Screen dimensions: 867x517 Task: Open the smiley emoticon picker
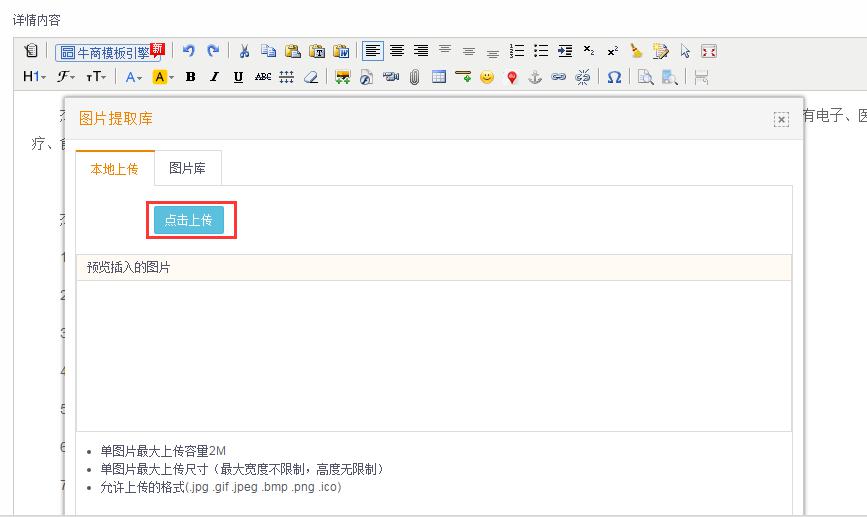coord(487,77)
